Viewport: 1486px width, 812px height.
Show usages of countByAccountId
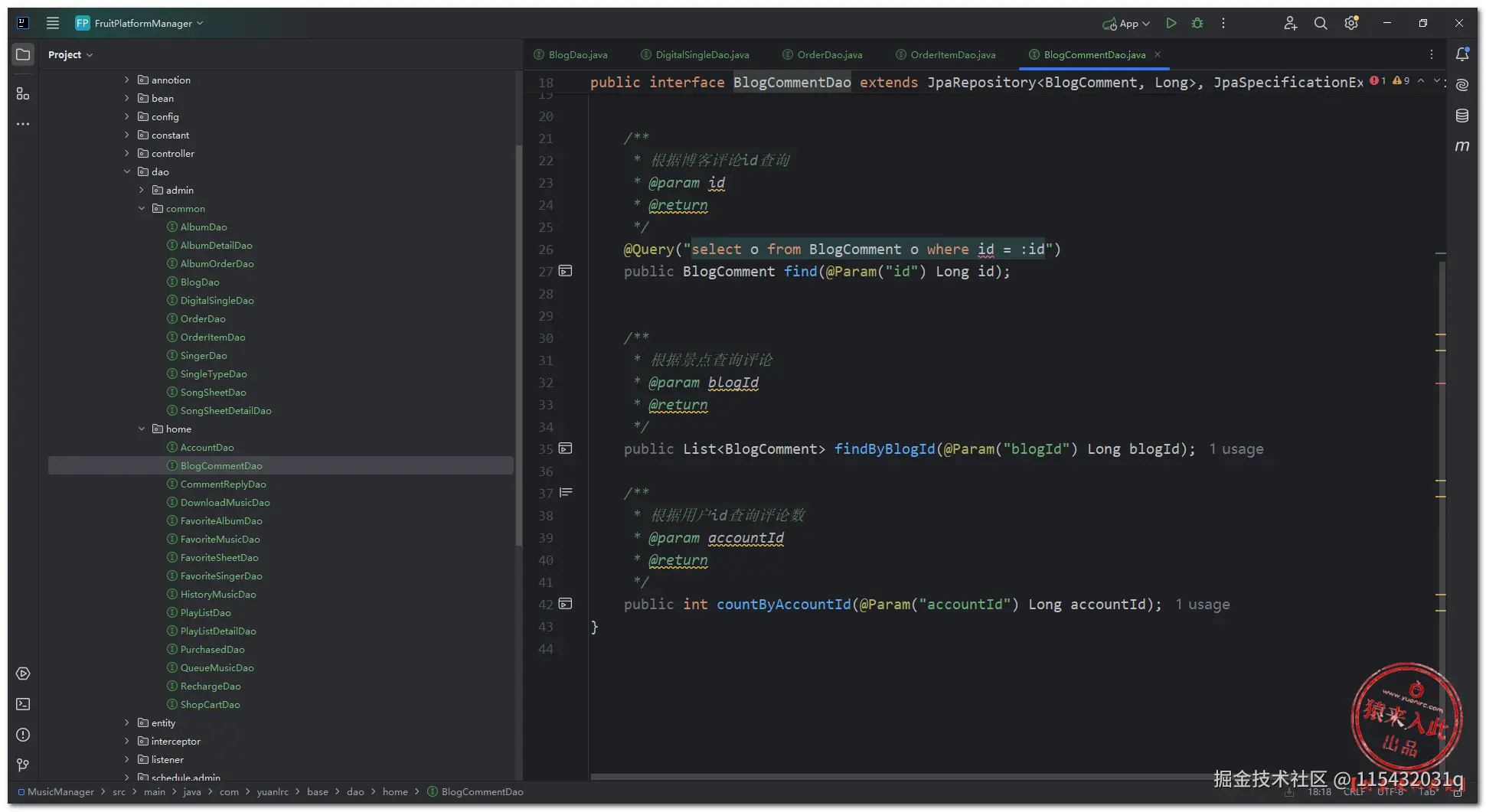click(x=1203, y=605)
